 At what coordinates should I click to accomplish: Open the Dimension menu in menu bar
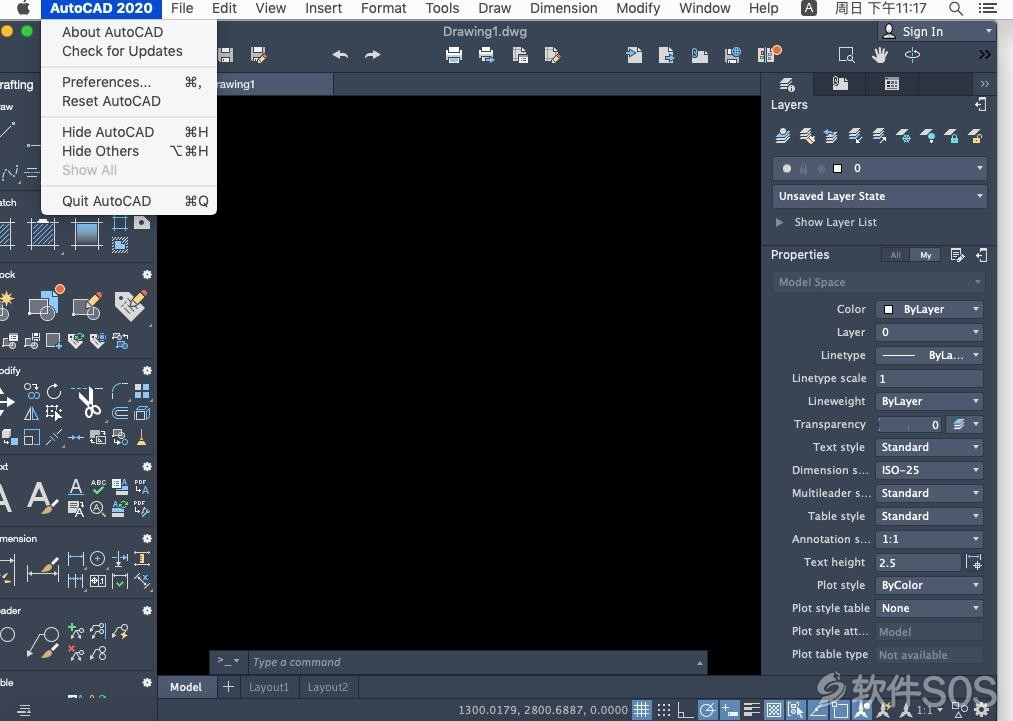coord(563,8)
